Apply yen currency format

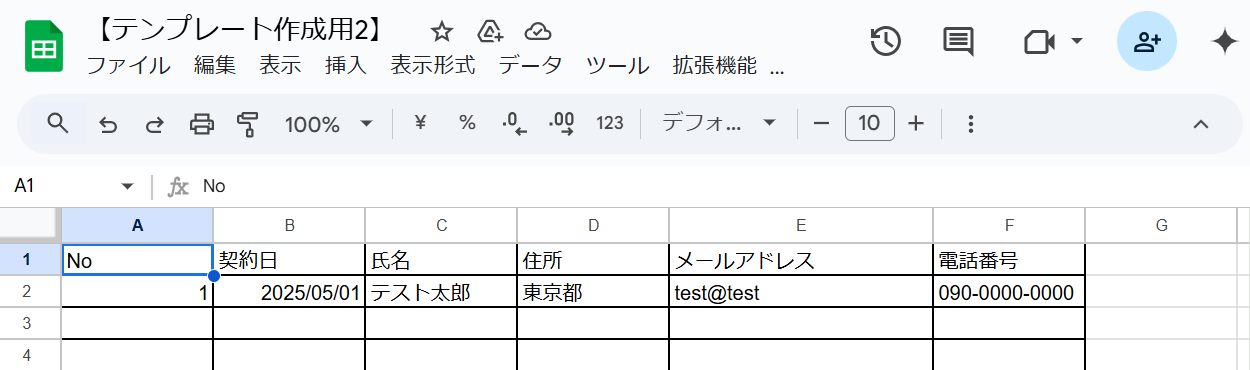[x=420, y=123]
